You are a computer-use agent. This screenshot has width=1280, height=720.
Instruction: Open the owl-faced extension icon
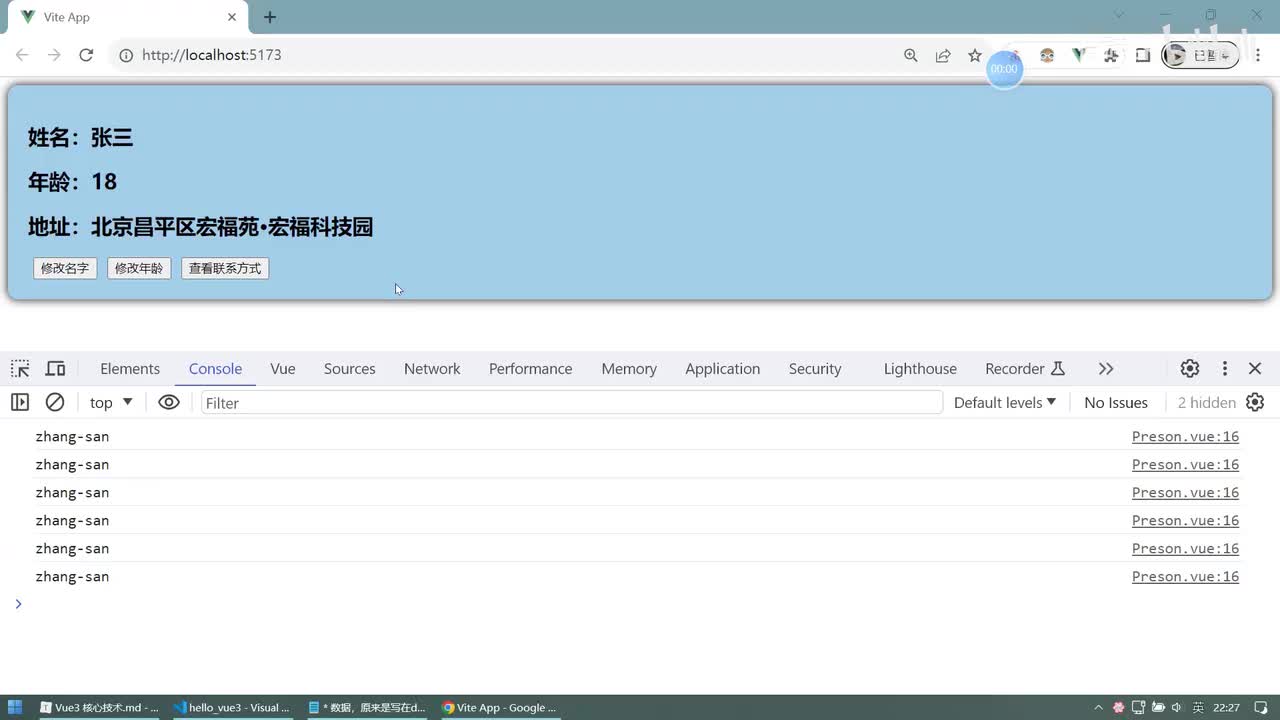coord(1047,55)
